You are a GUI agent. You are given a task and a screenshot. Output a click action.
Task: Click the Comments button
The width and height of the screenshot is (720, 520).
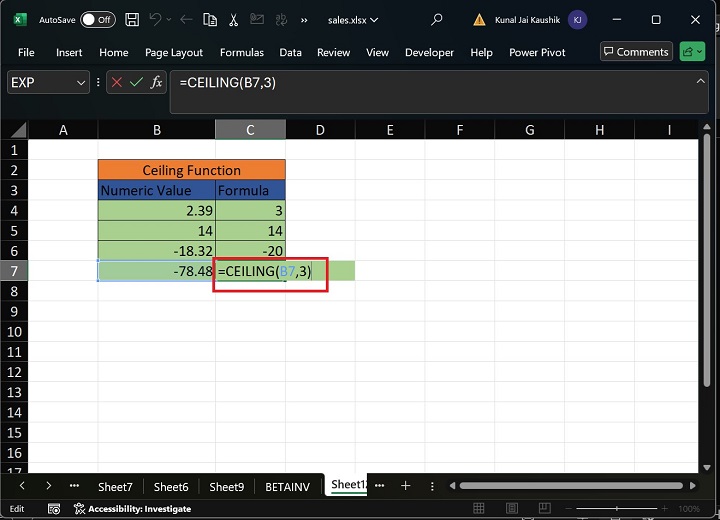coord(636,51)
